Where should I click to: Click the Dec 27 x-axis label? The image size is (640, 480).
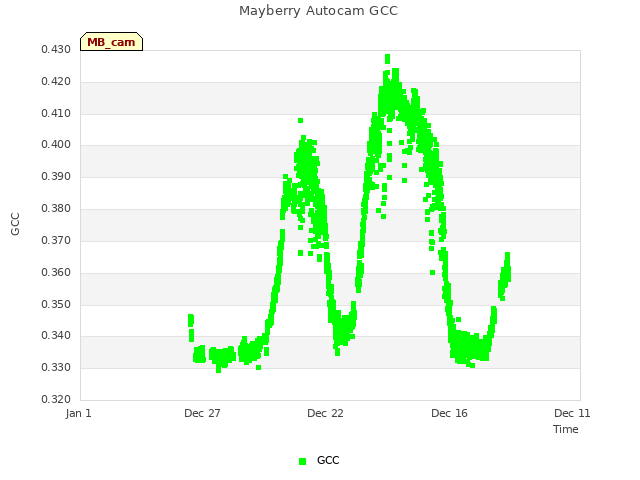point(202,413)
